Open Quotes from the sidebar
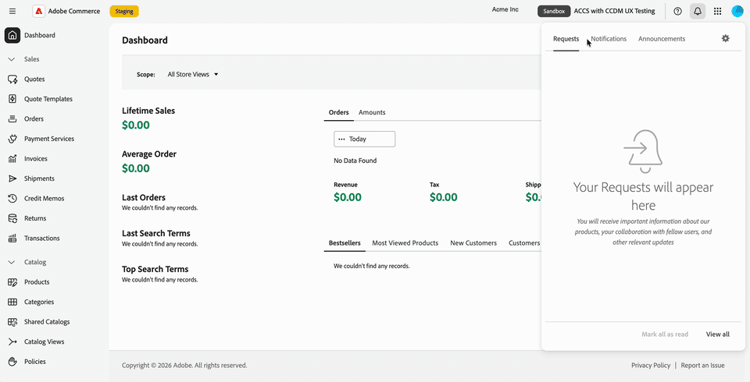The image size is (750, 382). [34, 79]
